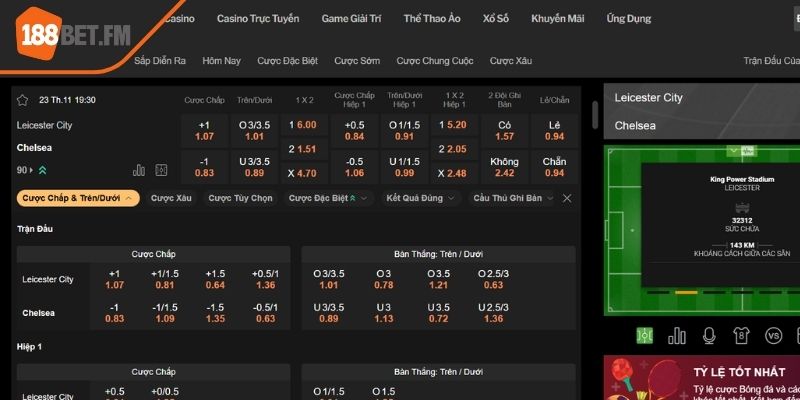This screenshot has height=400, width=800.
Task: Click green double-arrow icon next to 90
Action: [43, 170]
